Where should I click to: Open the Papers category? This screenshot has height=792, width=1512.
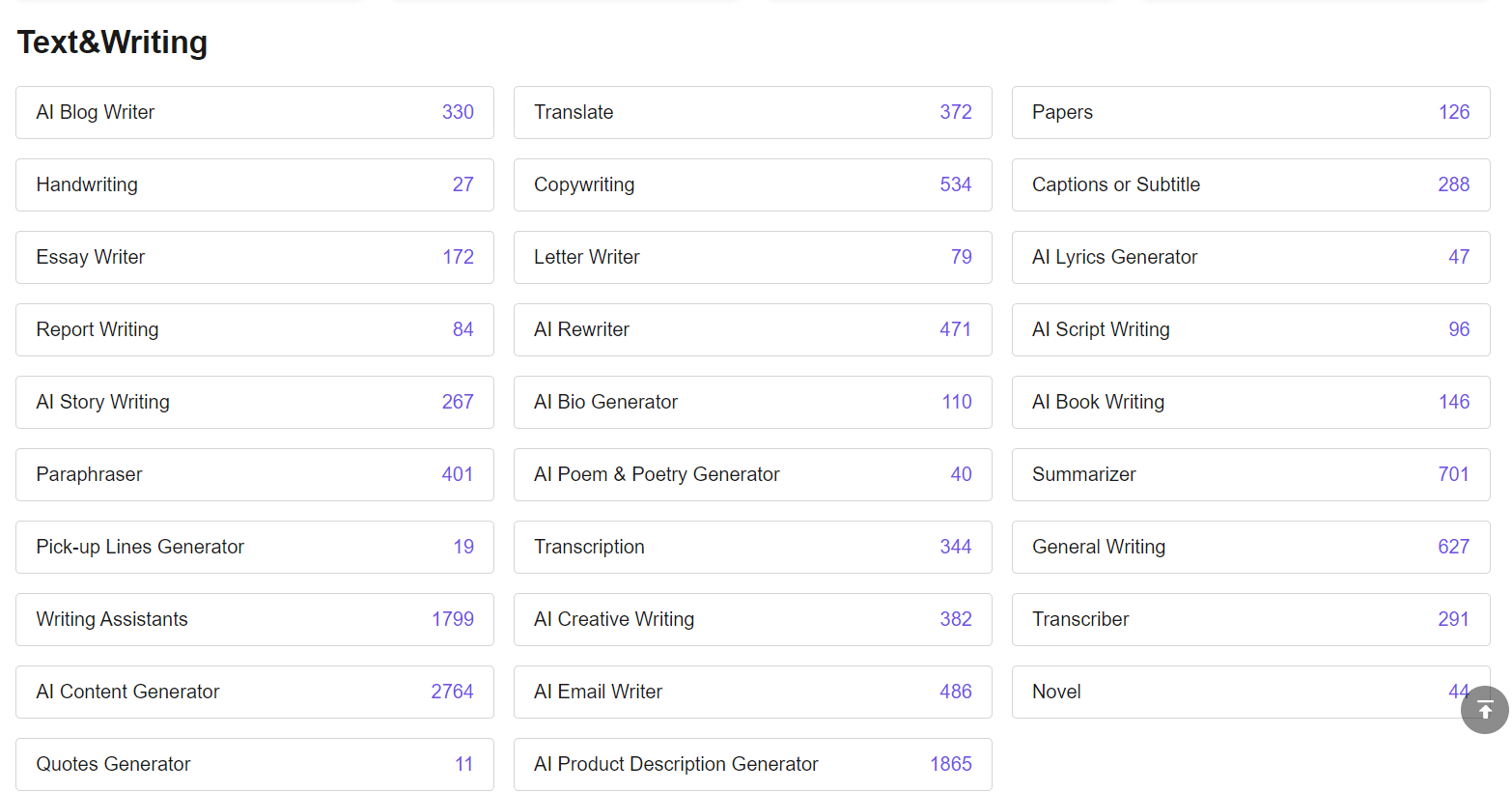pos(1250,112)
